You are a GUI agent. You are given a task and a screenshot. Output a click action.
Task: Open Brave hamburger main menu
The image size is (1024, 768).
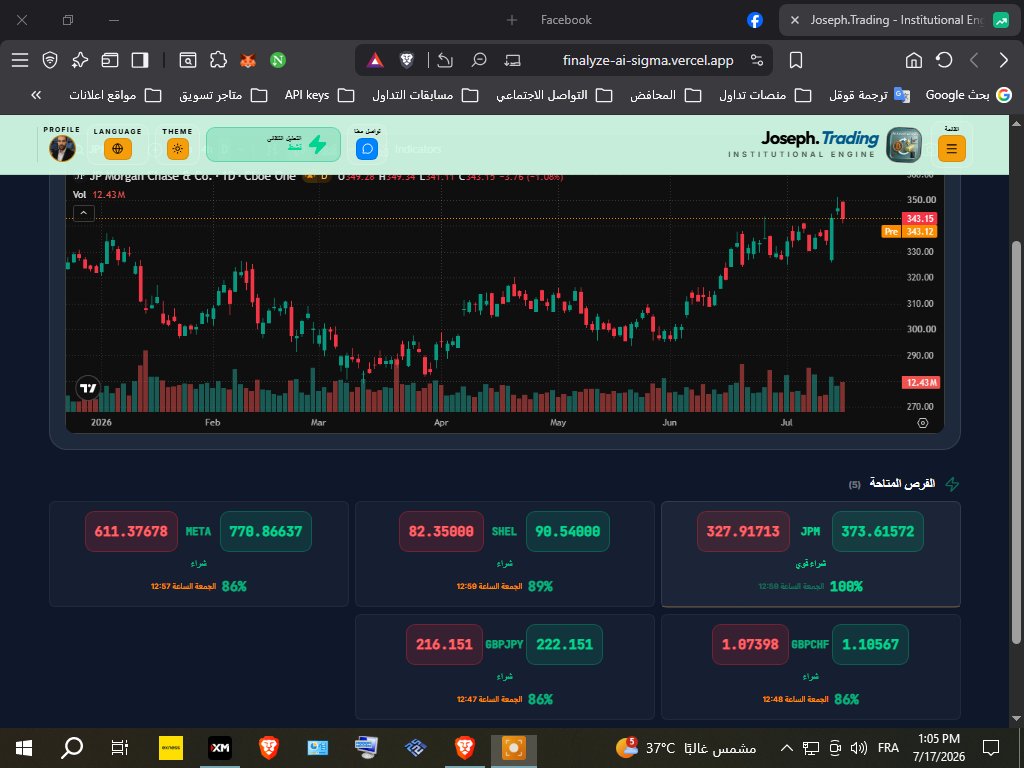[x=20, y=60]
